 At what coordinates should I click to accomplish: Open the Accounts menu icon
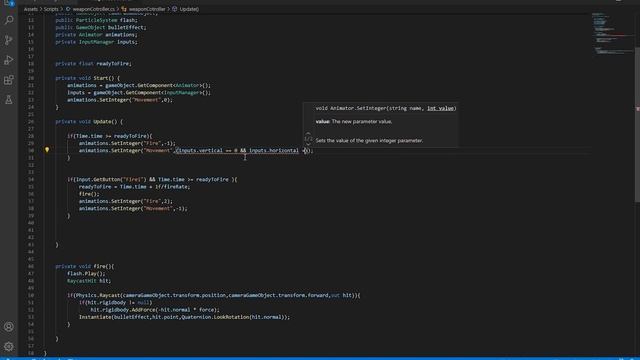tap(9, 327)
